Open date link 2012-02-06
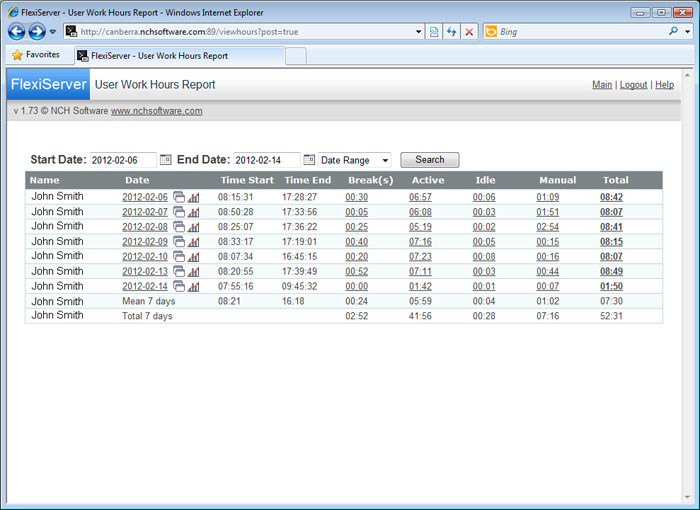700x510 pixels. (145, 197)
